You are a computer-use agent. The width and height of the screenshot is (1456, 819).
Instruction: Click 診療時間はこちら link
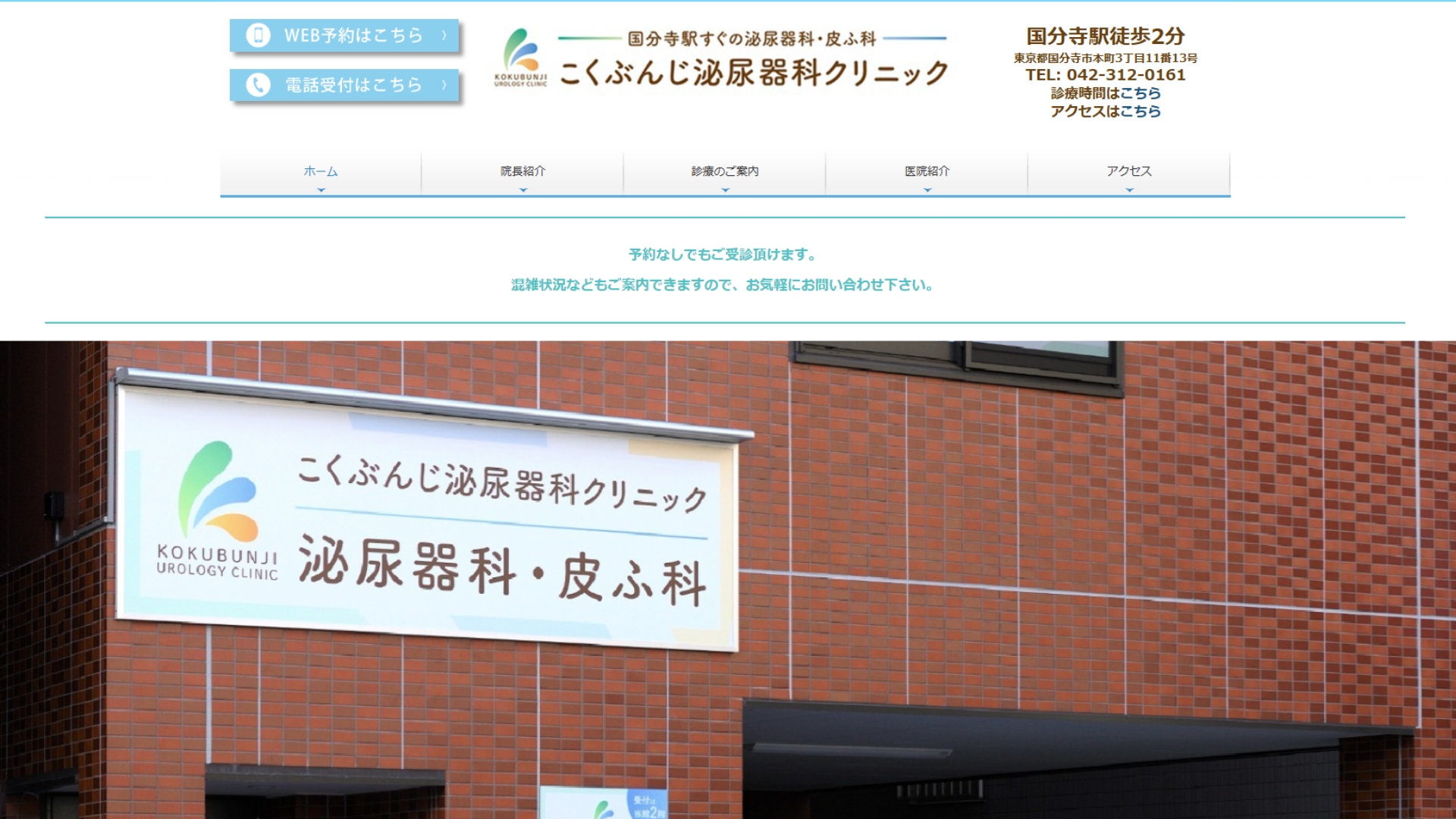pos(1140,93)
